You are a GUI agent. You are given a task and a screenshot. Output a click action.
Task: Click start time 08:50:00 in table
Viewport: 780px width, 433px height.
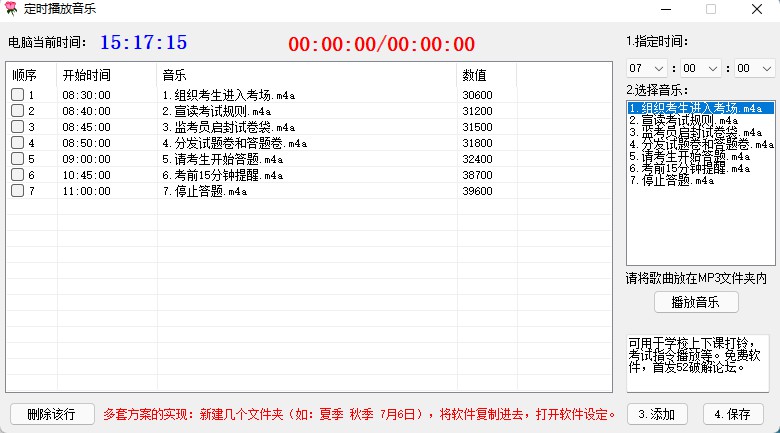(x=87, y=143)
